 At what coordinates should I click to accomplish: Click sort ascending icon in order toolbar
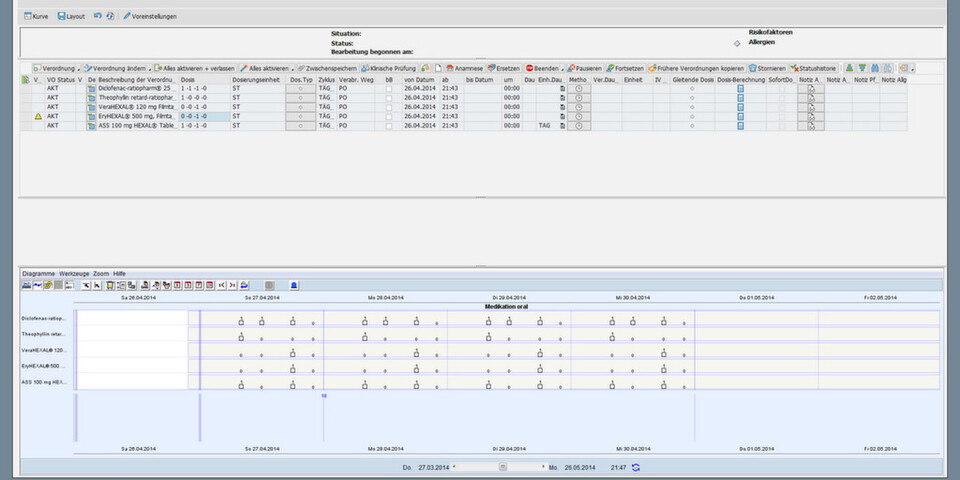click(x=849, y=68)
